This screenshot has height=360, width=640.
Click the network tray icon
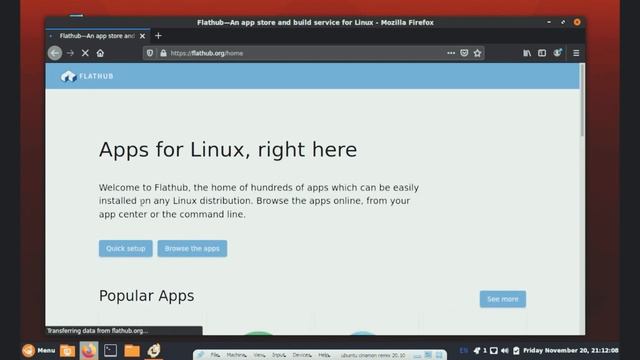[x=493, y=351]
